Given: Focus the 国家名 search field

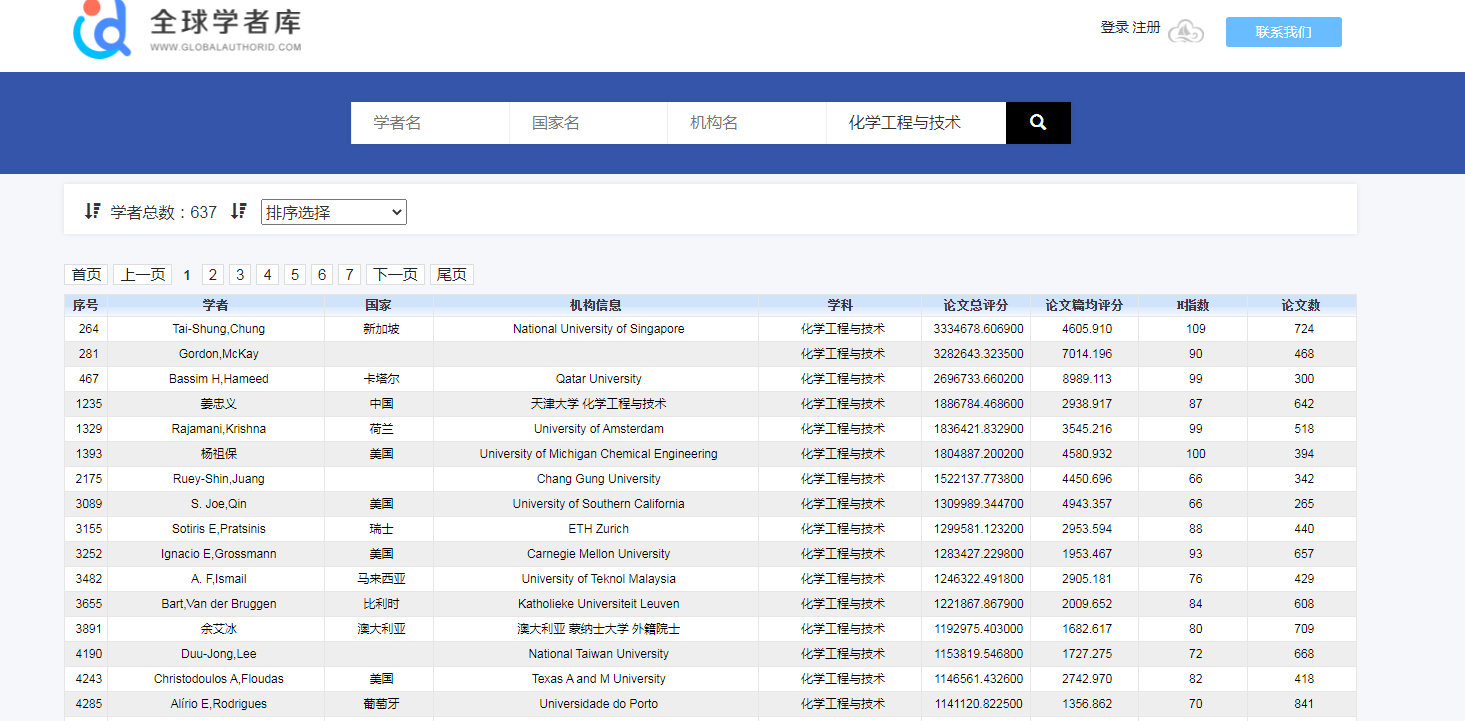Looking at the screenshot, I should [588, 123].
